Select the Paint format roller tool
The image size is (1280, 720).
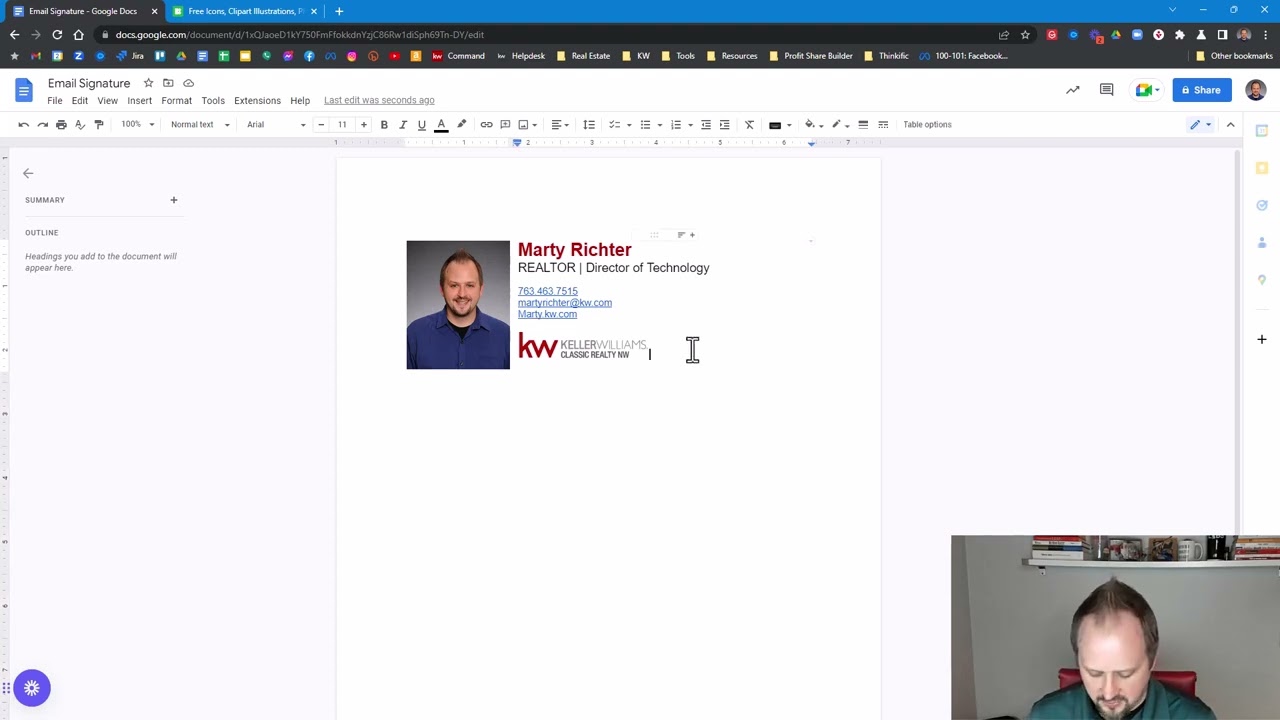click(98, 124)
